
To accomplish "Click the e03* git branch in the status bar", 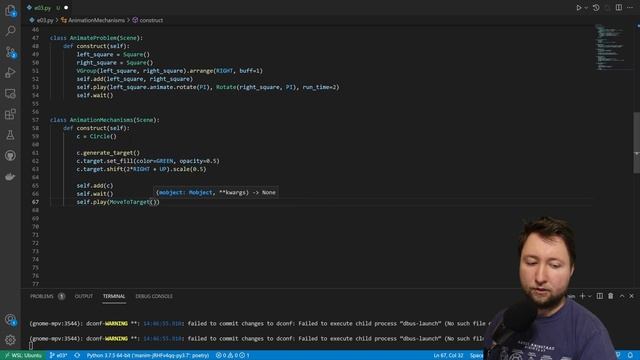I will coord(58,356).
